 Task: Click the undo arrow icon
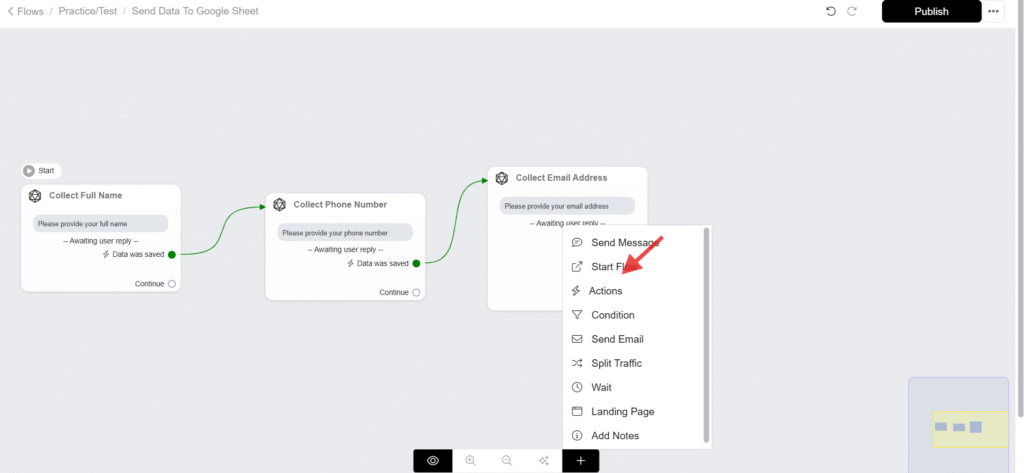tap(830, 11)
